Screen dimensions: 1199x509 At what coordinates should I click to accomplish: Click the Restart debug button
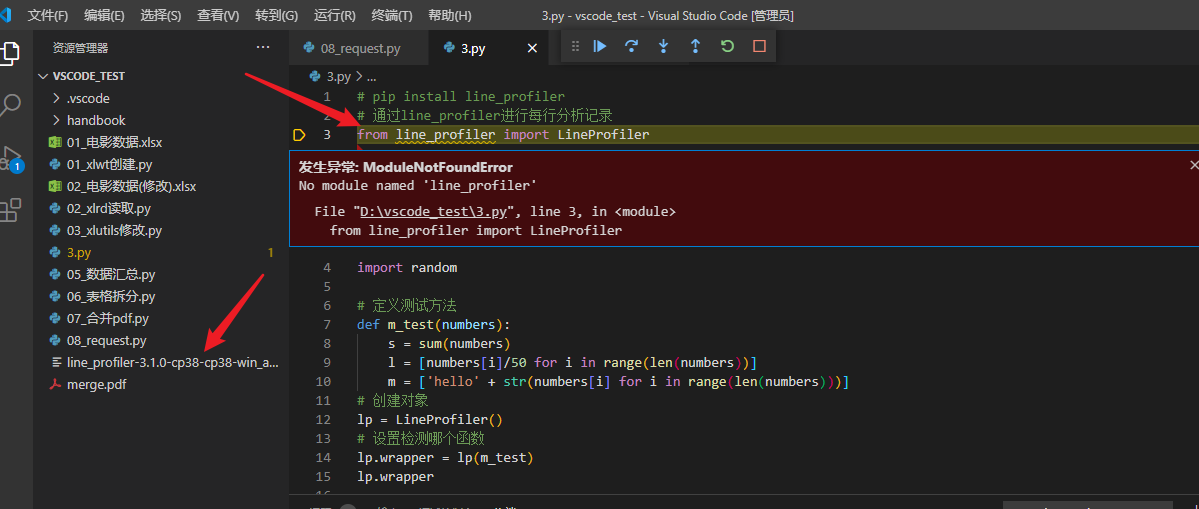[x=727, y=47]
